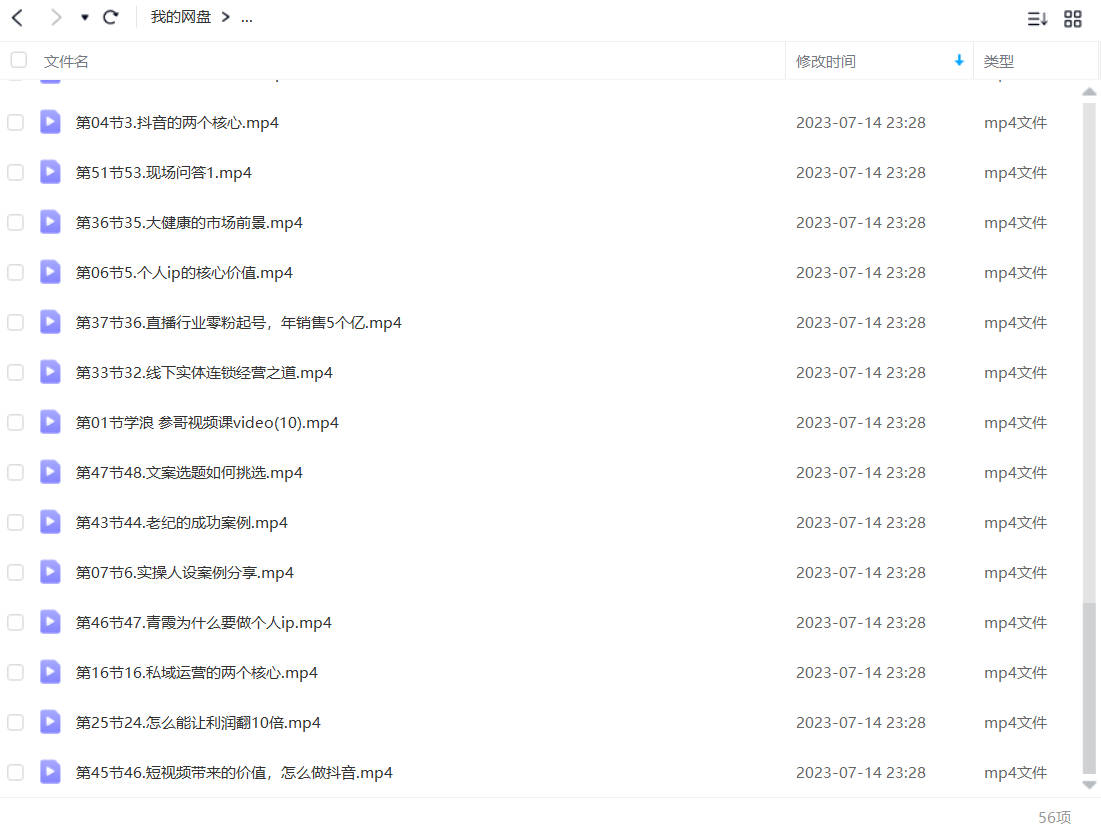Click video icon of 第16节16.私域运营的两个核心.mp4
The height and width of the screenshot is (832, 1101).
click(50, 672)
